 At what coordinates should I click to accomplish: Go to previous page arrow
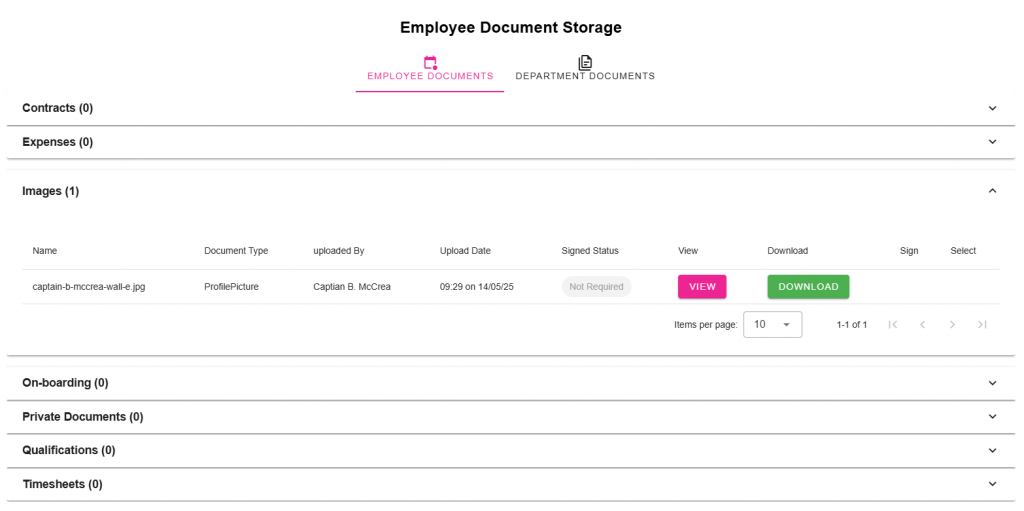[923, 324]
